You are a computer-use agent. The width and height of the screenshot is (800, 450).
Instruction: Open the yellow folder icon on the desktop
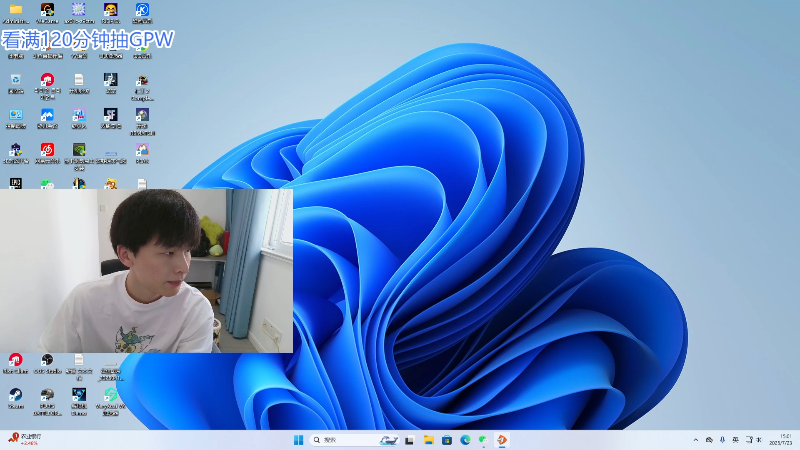(16, 10)
